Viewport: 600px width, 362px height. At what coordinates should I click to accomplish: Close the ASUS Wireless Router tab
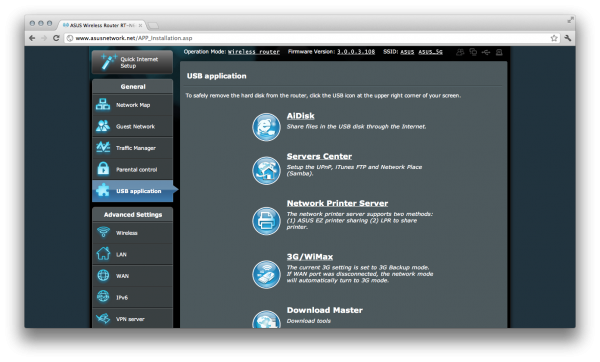(140, 25)
